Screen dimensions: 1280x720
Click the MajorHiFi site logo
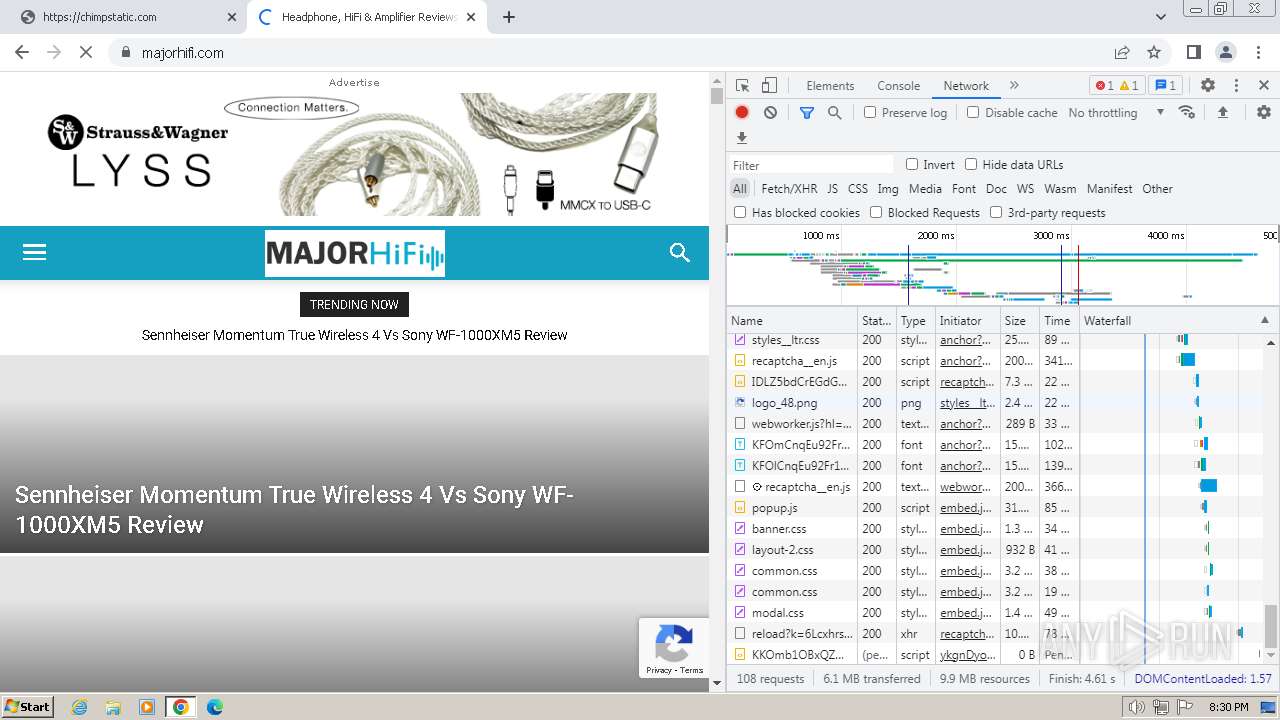pos(355,254)
